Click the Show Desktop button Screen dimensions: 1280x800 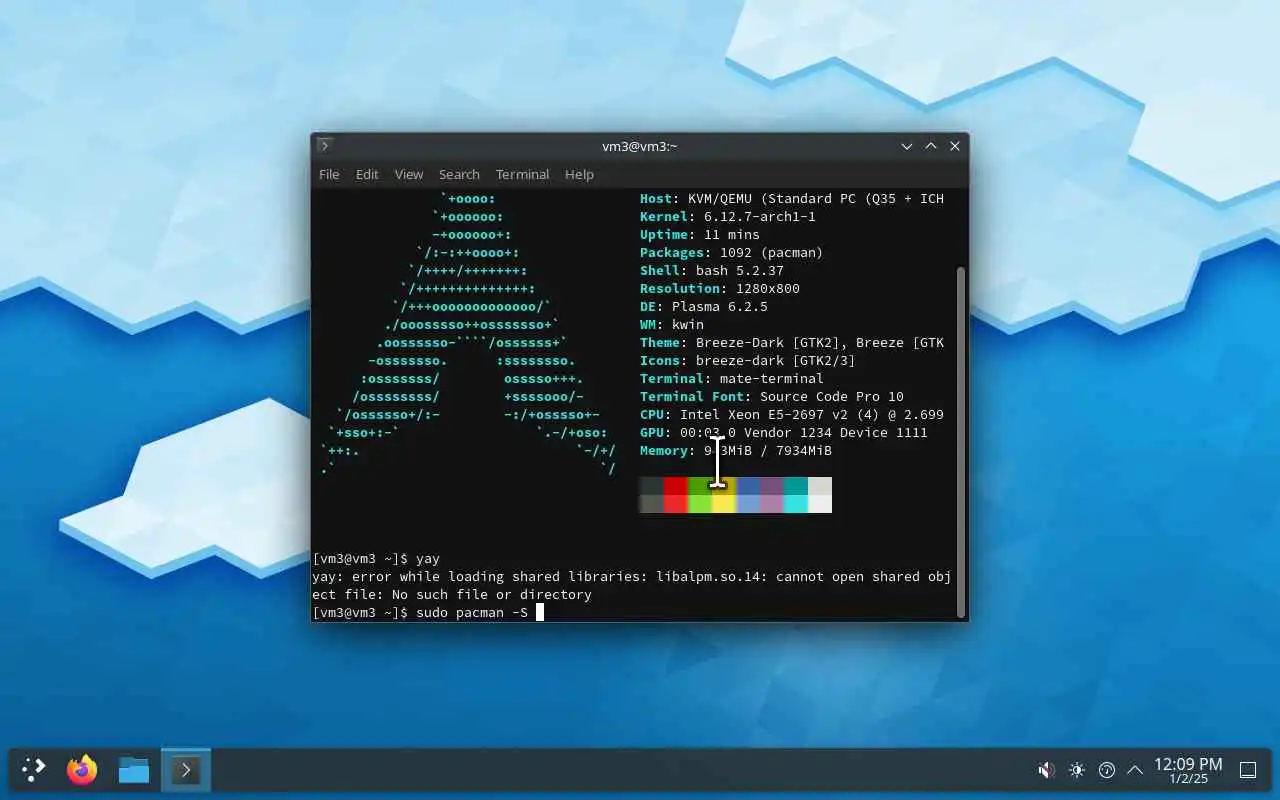1248,770
